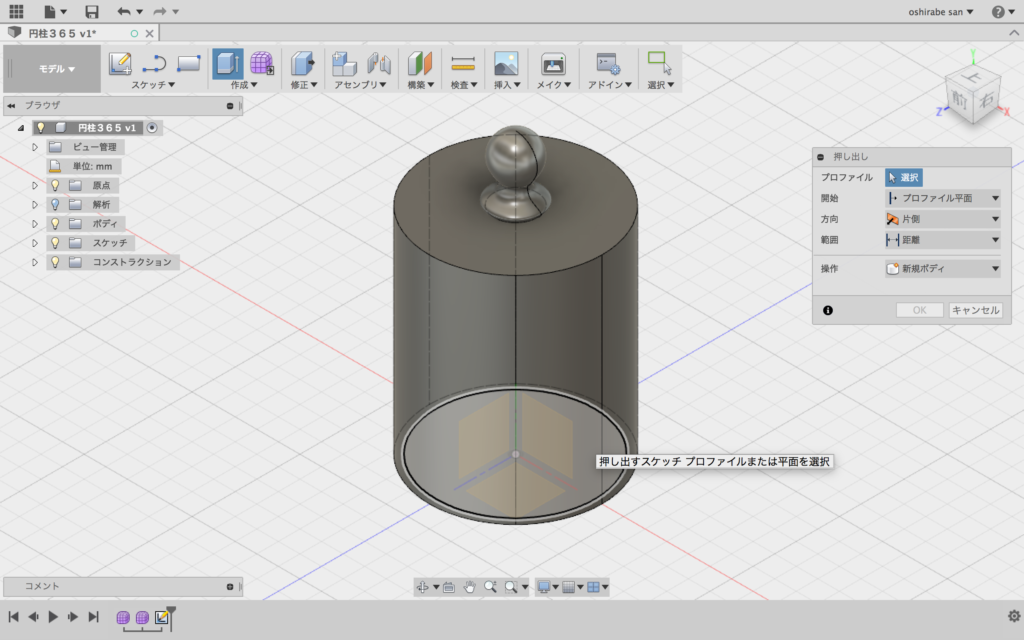Click the 3D print icon above メイク

(553, 63)
